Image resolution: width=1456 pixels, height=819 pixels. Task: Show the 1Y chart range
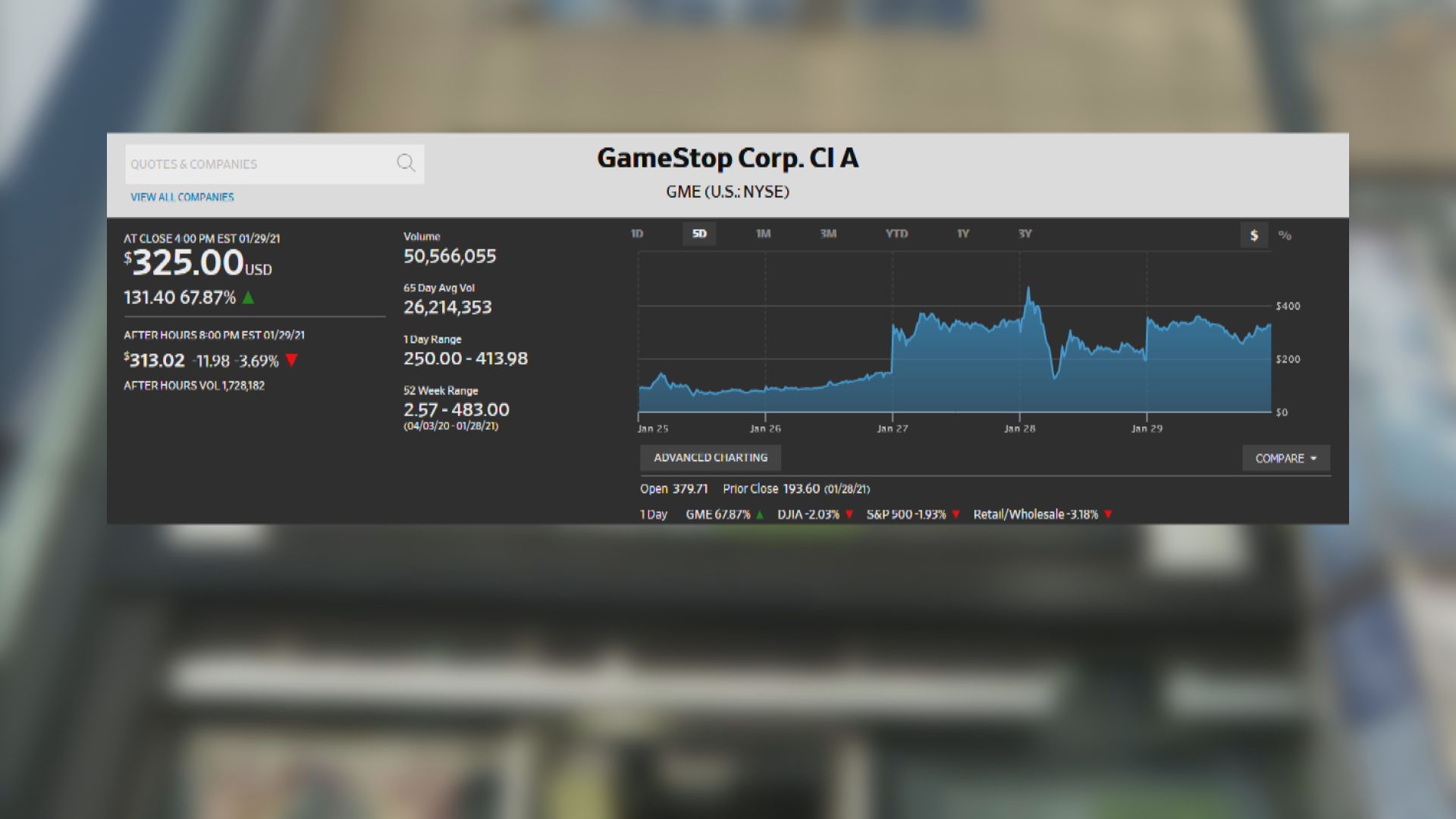click(963, 234)
